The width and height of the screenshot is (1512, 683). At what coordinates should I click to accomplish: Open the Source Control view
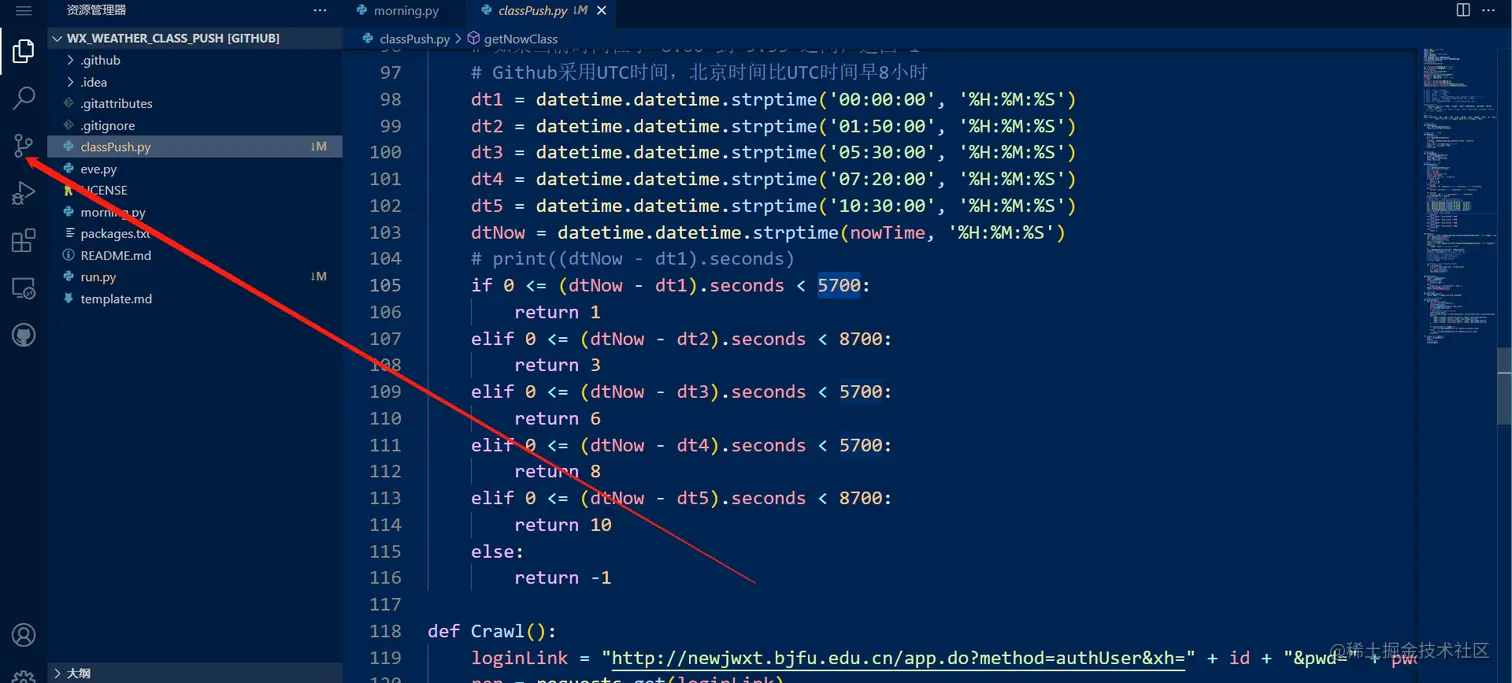[23, 146]
